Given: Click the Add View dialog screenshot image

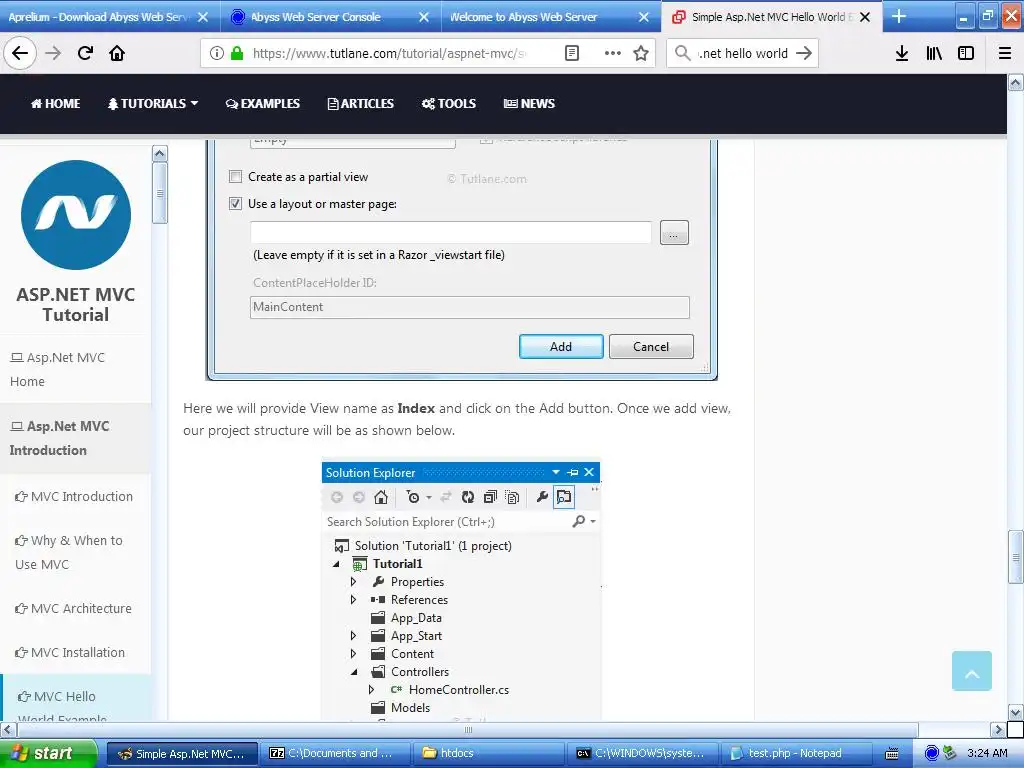Looking at the screenshot, I should (x=462, y=259).
